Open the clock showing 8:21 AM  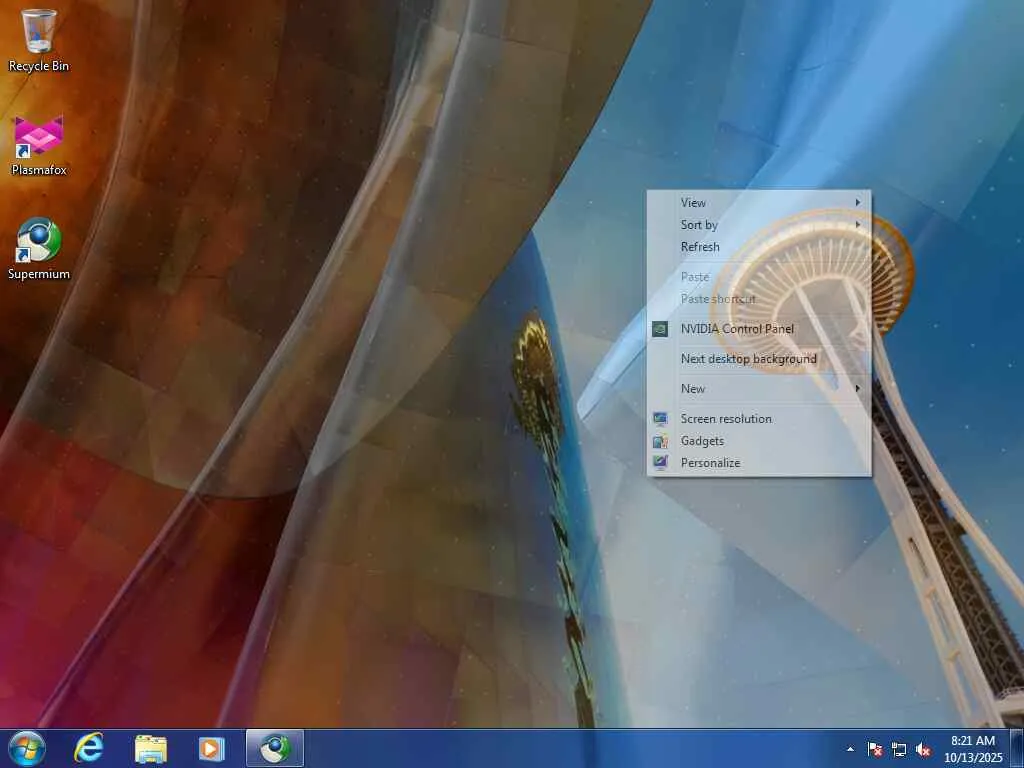click(x=972, y=748)
